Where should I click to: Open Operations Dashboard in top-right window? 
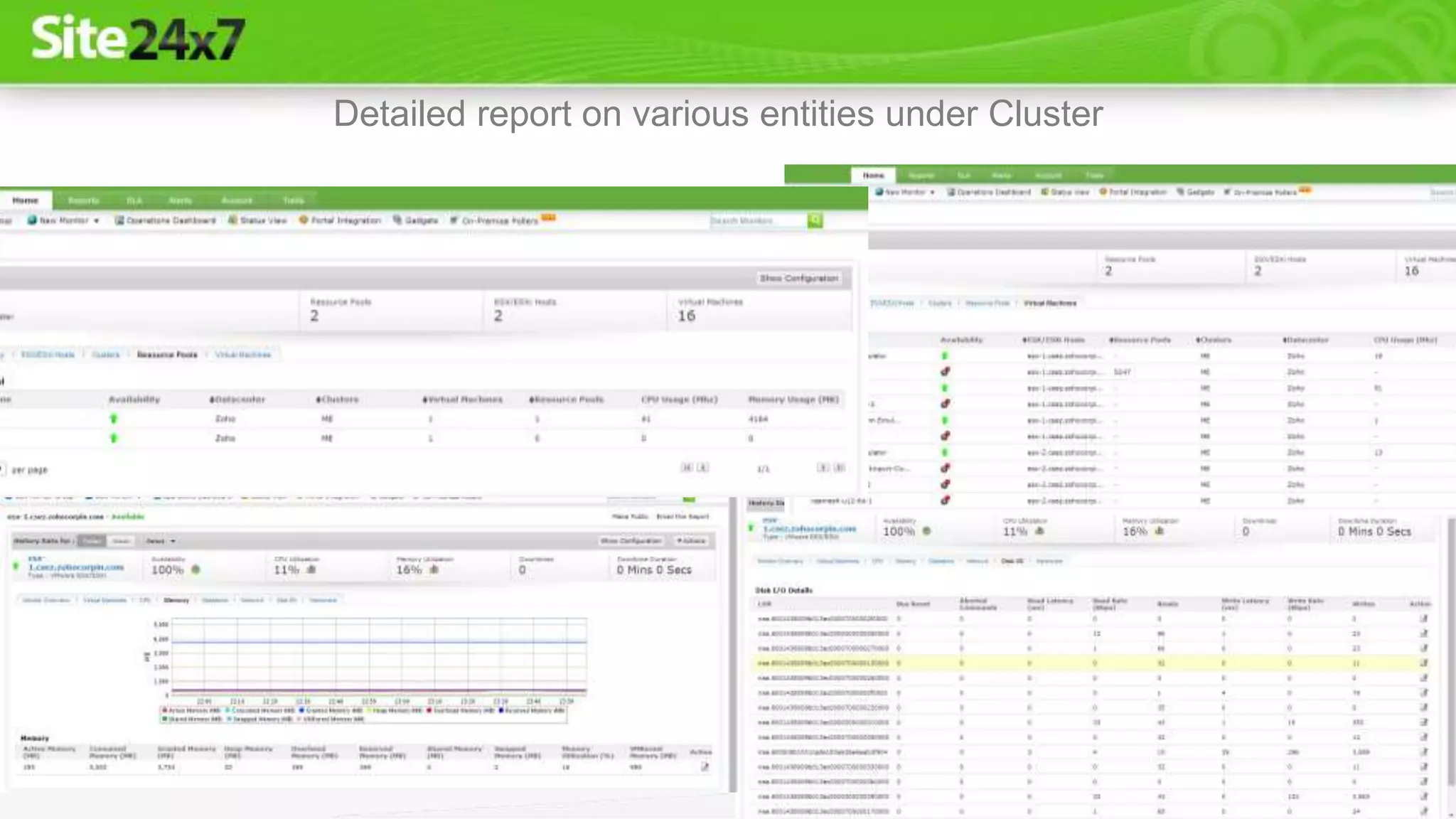pos(989,192)
